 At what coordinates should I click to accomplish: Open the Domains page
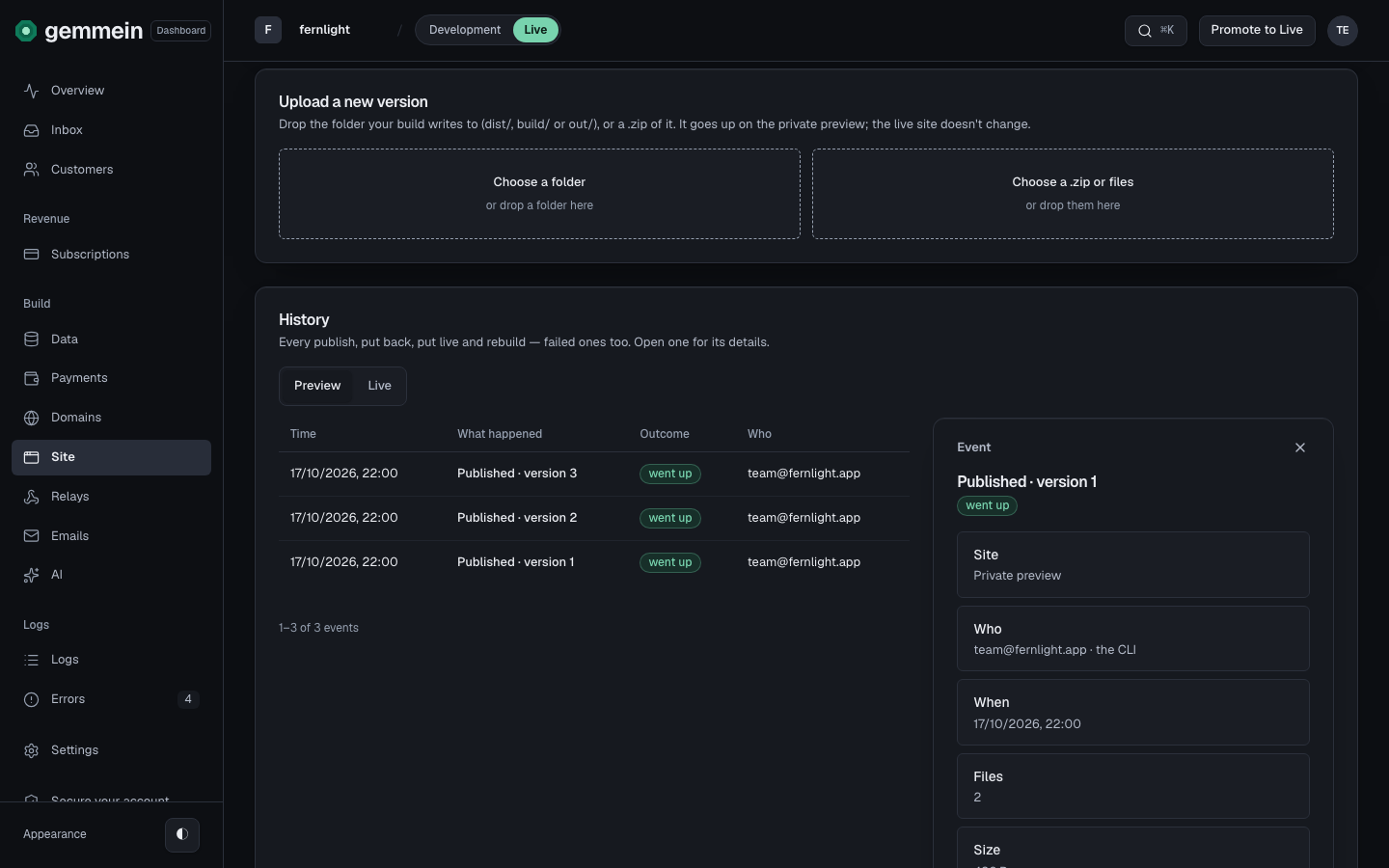tap(111, 418)
